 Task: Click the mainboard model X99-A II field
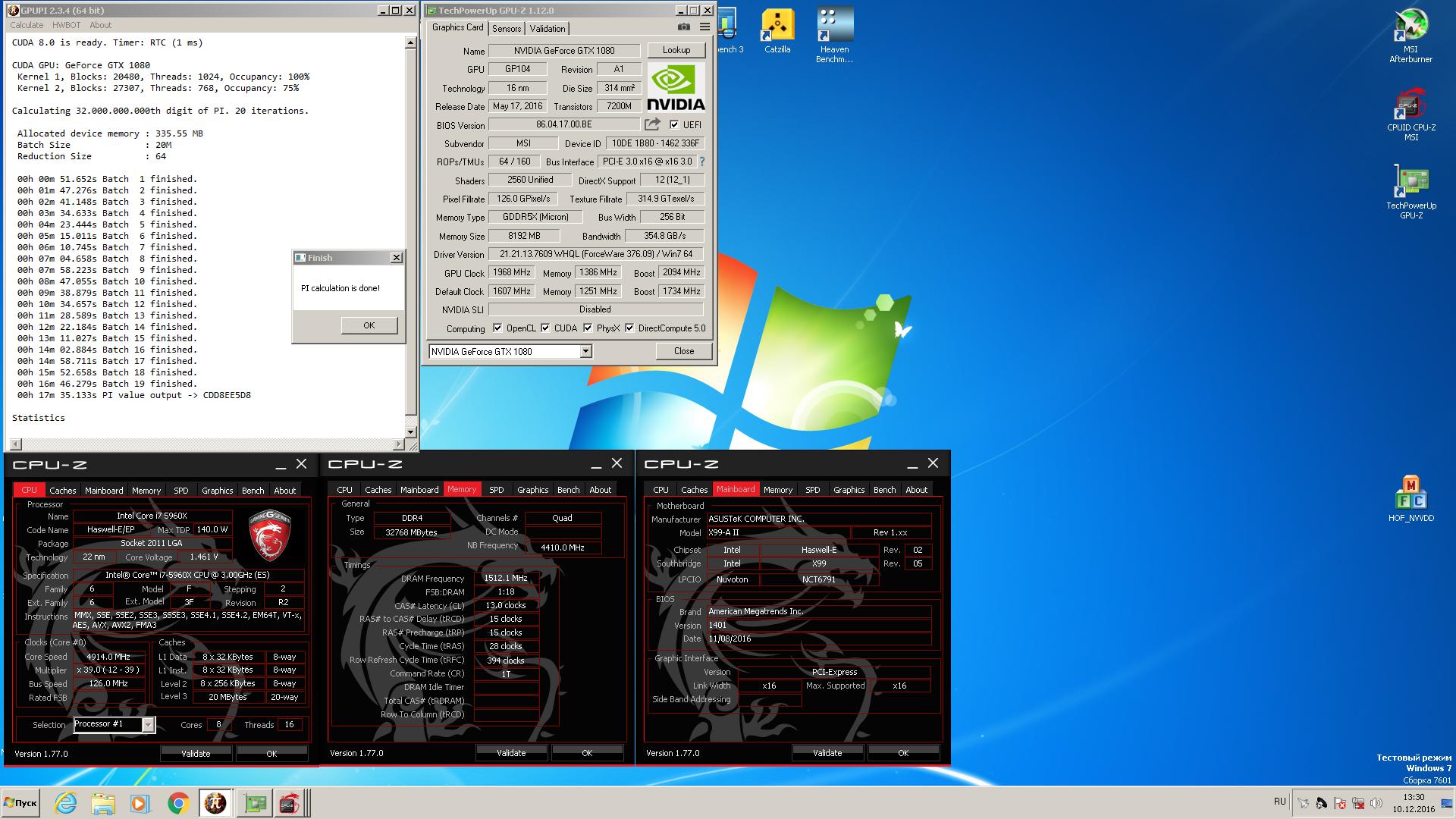pyautogui.click(x=778, y=532)
